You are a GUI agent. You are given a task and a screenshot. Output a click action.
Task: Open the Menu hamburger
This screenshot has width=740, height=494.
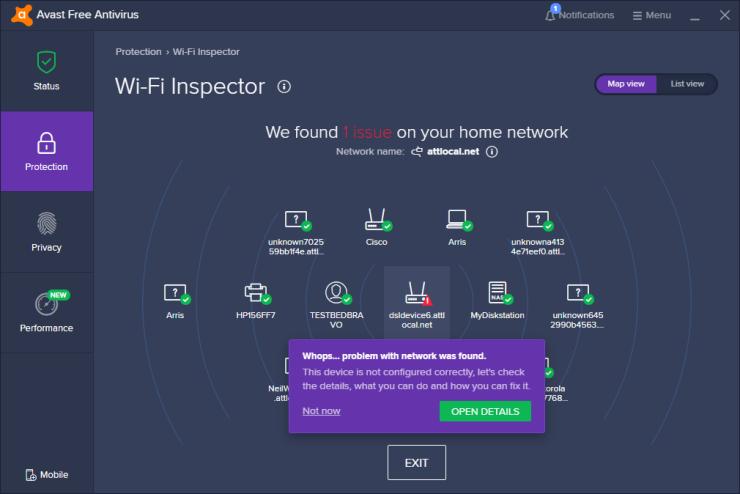[x=652, y=16]
